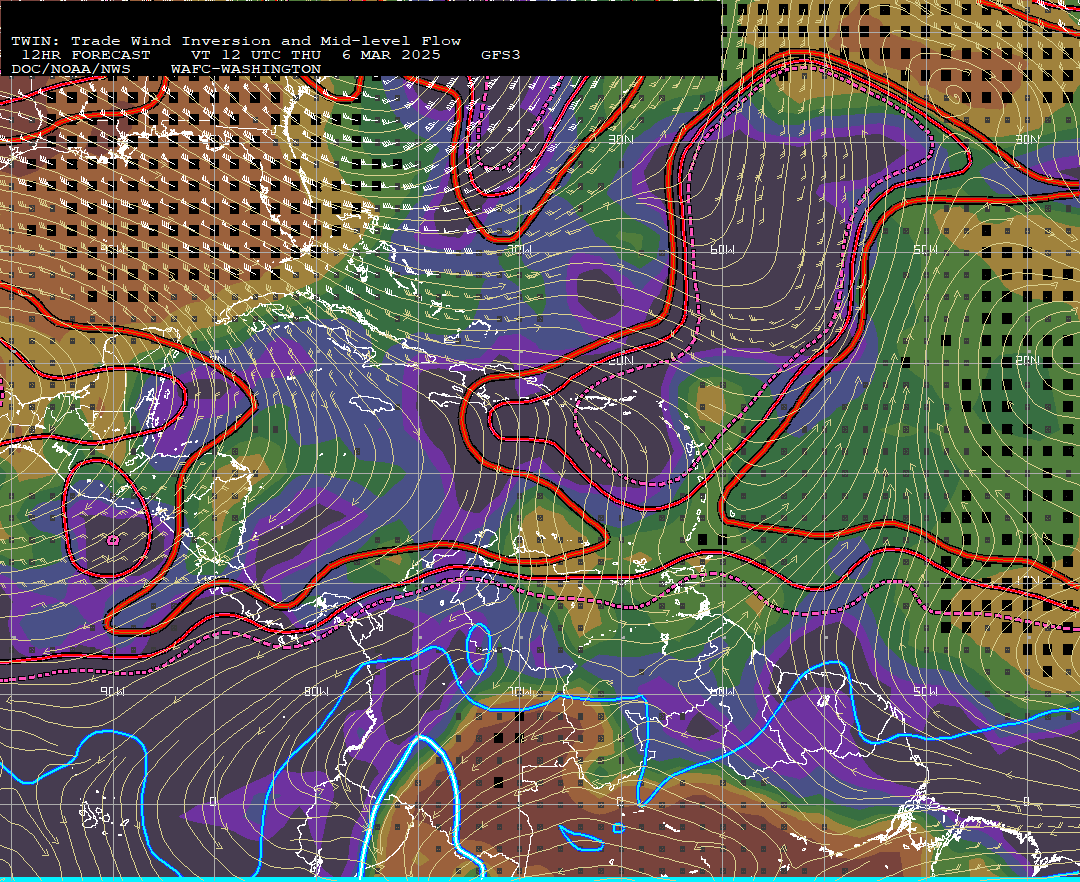
Task: Click the '80W' longitude label
Action: click(316, 691)
